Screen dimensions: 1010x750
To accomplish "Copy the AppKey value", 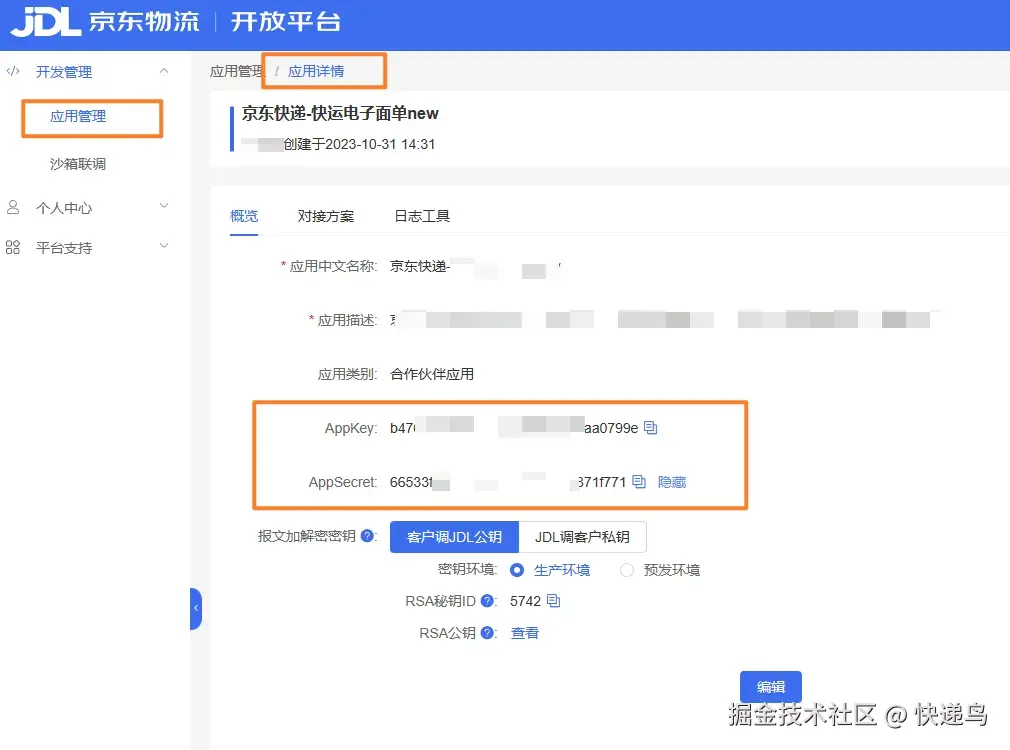I will [651, 427].
